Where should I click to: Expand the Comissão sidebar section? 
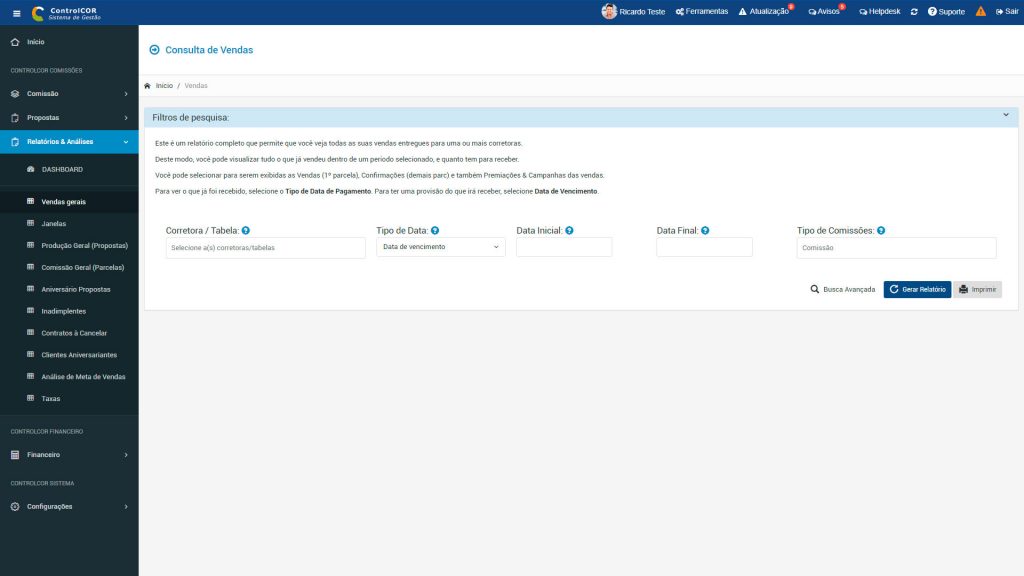69,94
